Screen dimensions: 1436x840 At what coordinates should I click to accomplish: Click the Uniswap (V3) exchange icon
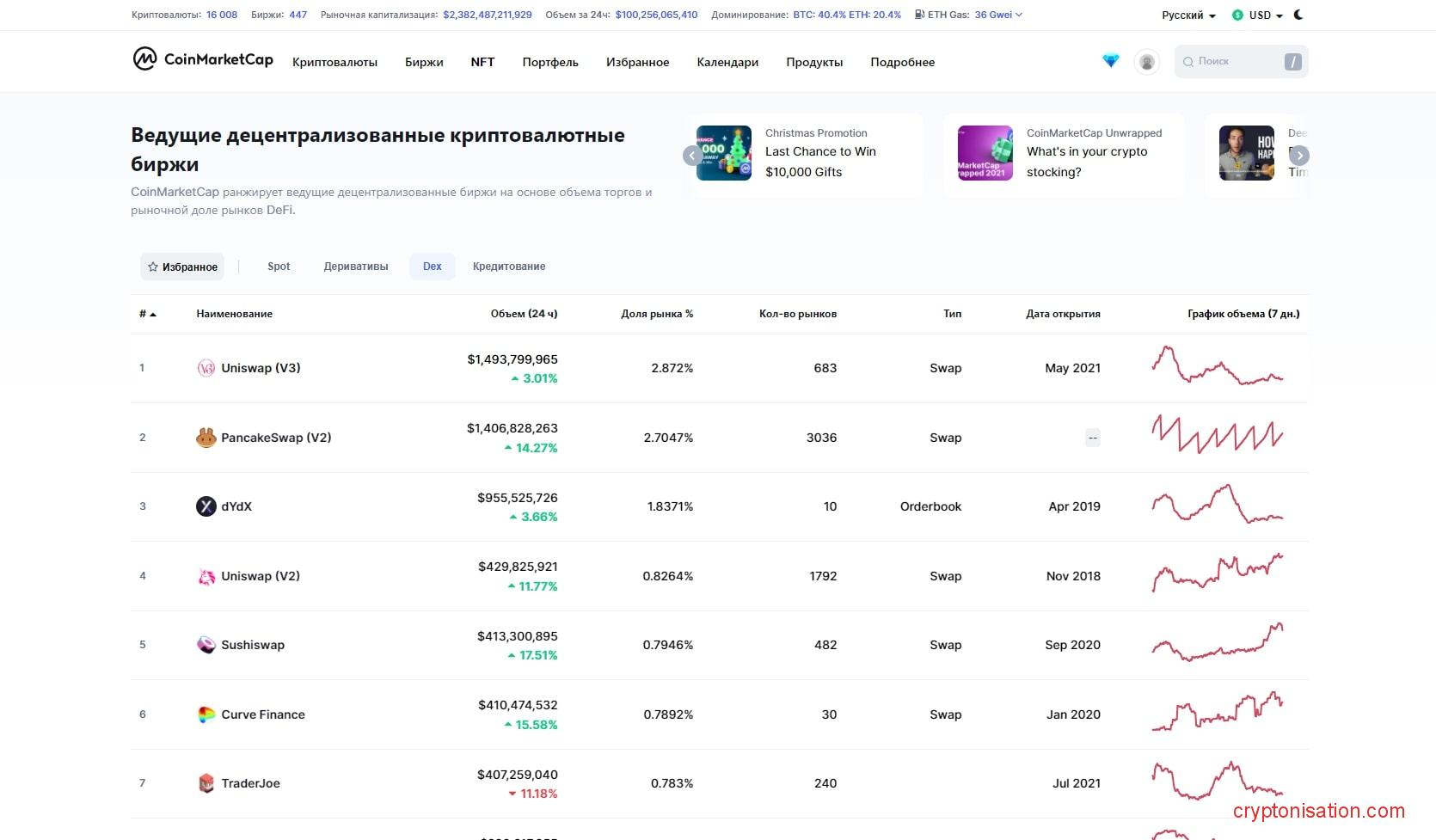coord(206,368)
